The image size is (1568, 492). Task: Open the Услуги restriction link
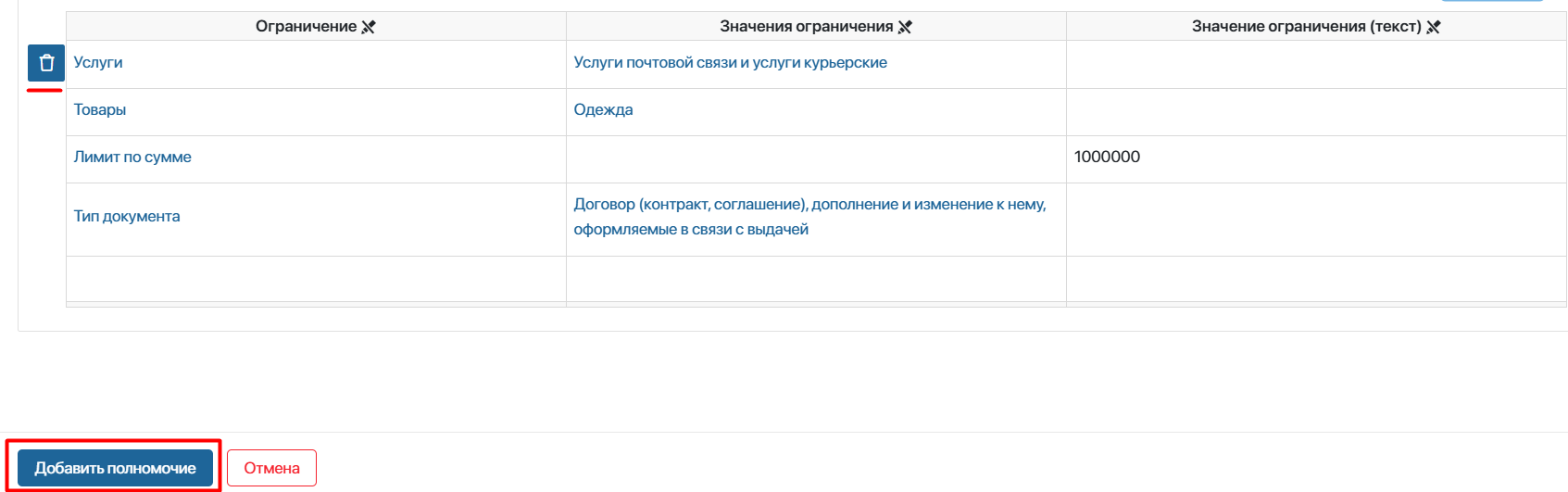pyautogui.click(x=98, y=62)
